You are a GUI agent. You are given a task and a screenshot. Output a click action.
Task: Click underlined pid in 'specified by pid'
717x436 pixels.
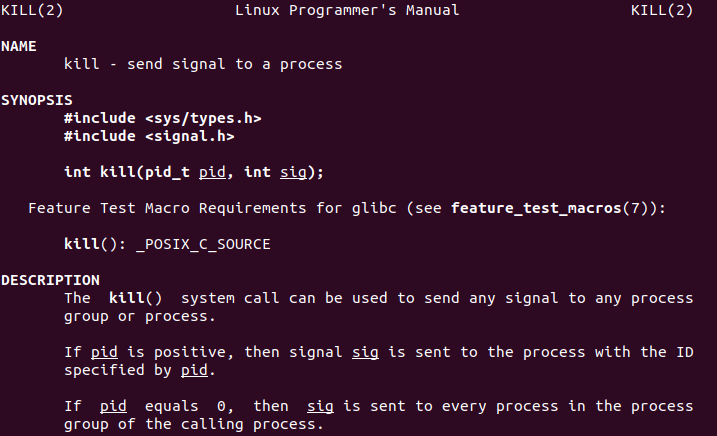[x=194, y=370]
